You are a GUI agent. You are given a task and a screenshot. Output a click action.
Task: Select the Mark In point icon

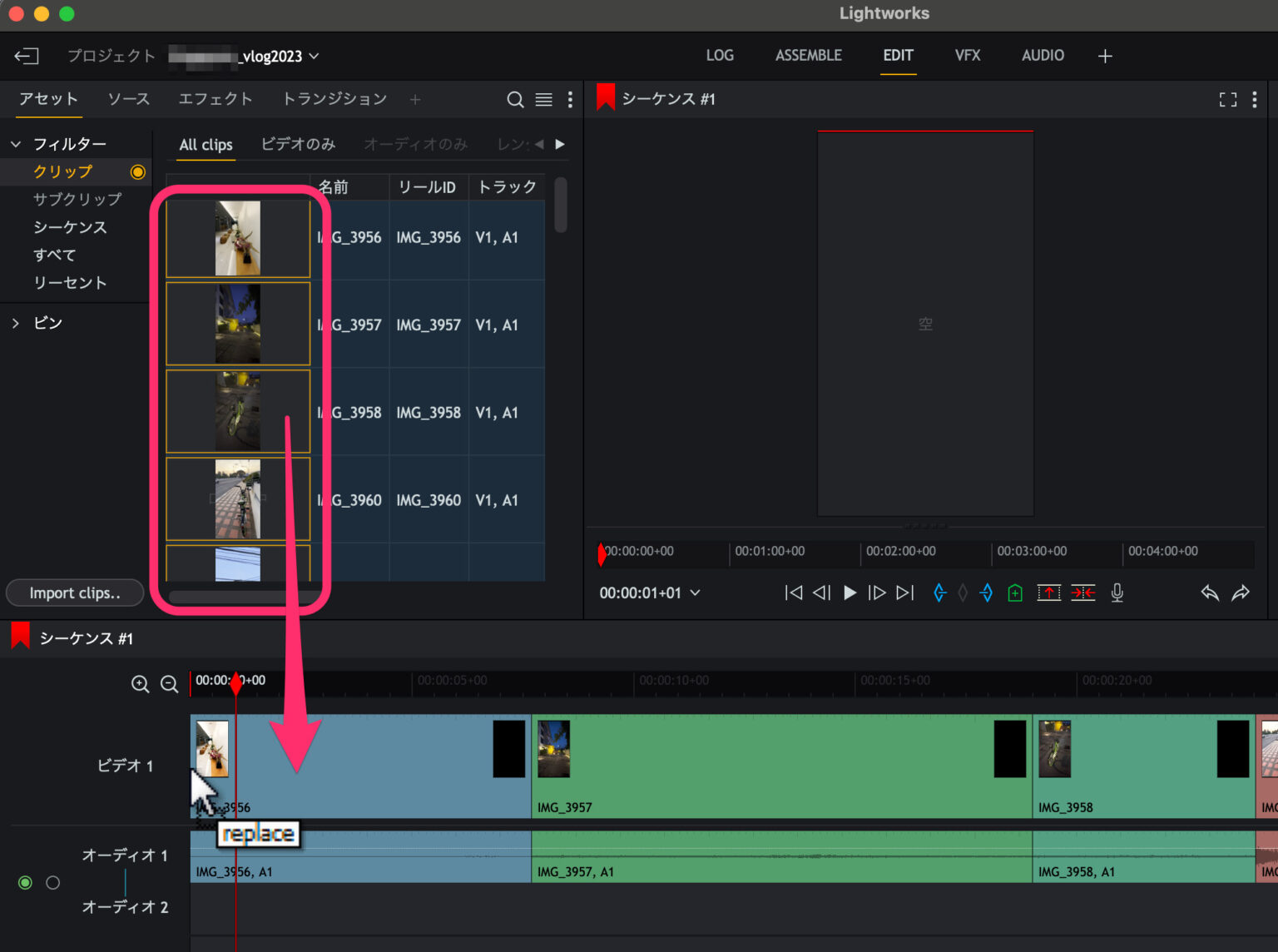click(939, 593)
